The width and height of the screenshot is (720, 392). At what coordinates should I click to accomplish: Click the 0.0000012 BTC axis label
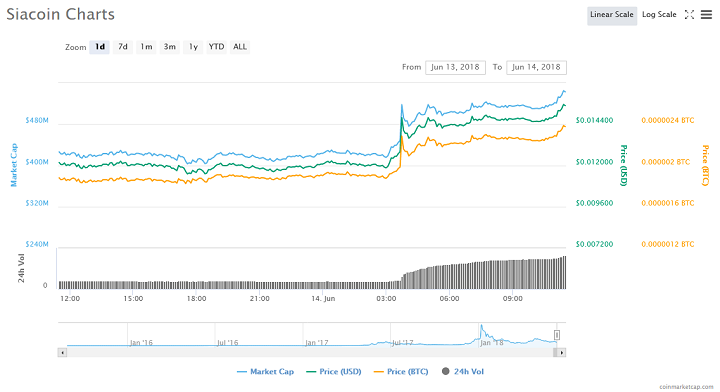(668, 244)
